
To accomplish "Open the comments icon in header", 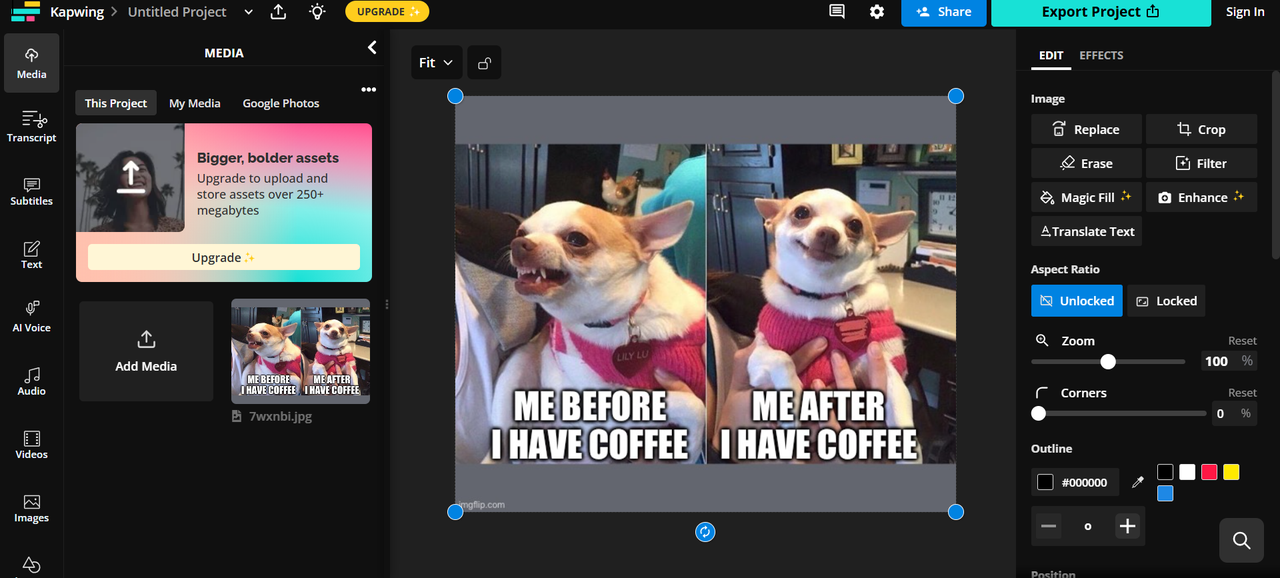I will pos(837,12).
